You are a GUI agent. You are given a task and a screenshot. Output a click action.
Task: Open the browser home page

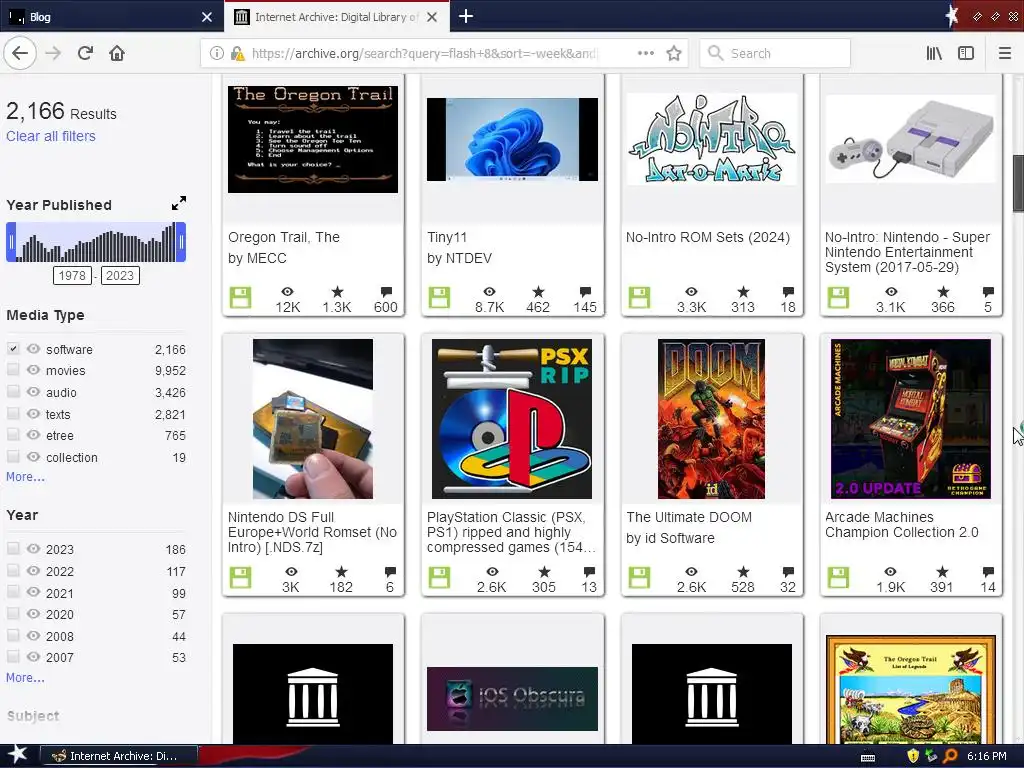pos(117,53)
